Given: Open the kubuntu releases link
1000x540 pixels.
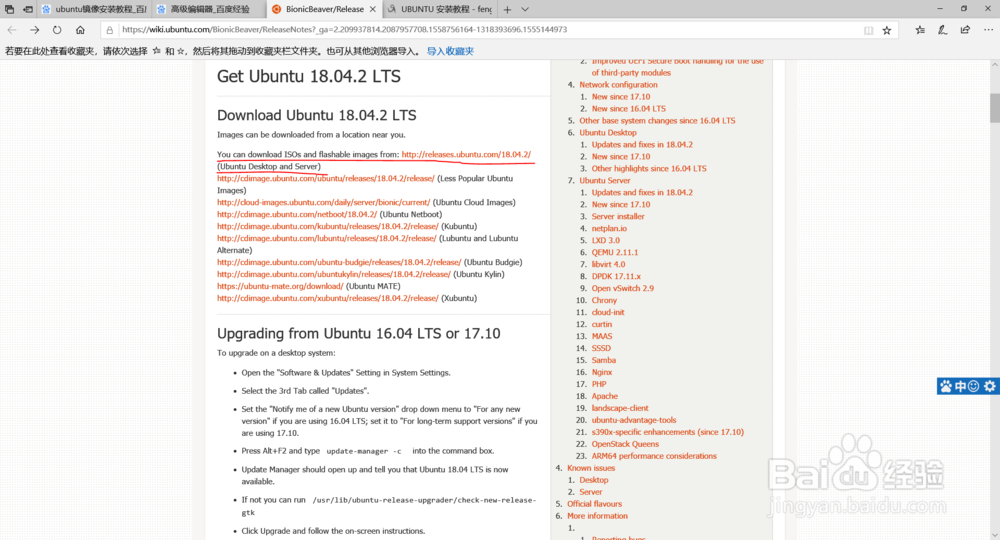Looking at the screenshot, I should tap(328, 226).
